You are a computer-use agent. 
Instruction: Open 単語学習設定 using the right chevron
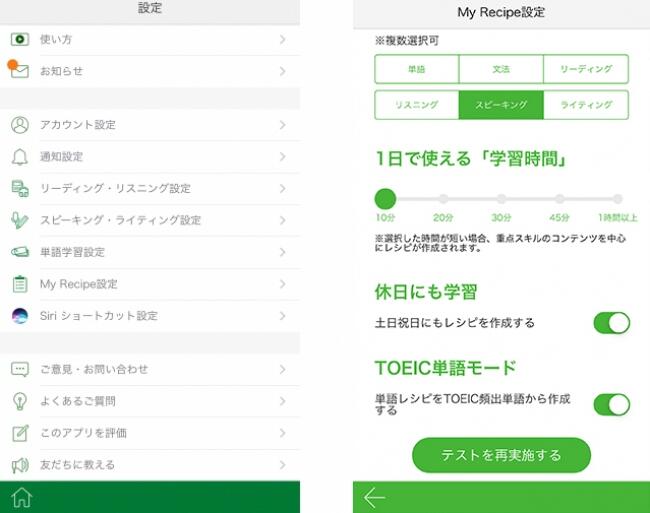click(x=283, y=252)
